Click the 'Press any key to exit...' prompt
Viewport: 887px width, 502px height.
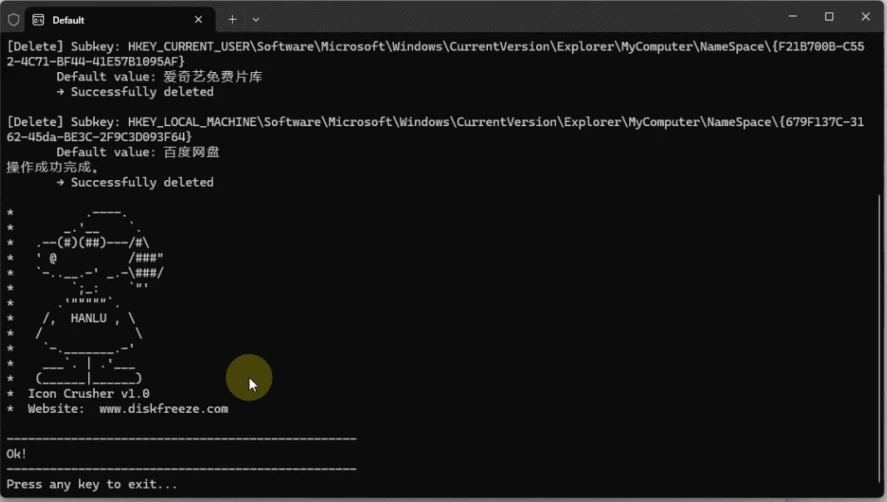(92, 484)
